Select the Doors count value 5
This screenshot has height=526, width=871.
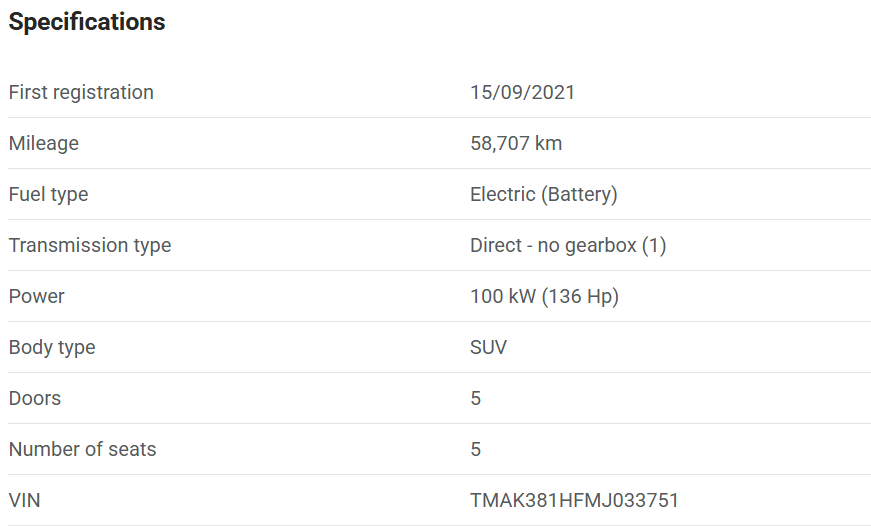(x=476, y=398)
